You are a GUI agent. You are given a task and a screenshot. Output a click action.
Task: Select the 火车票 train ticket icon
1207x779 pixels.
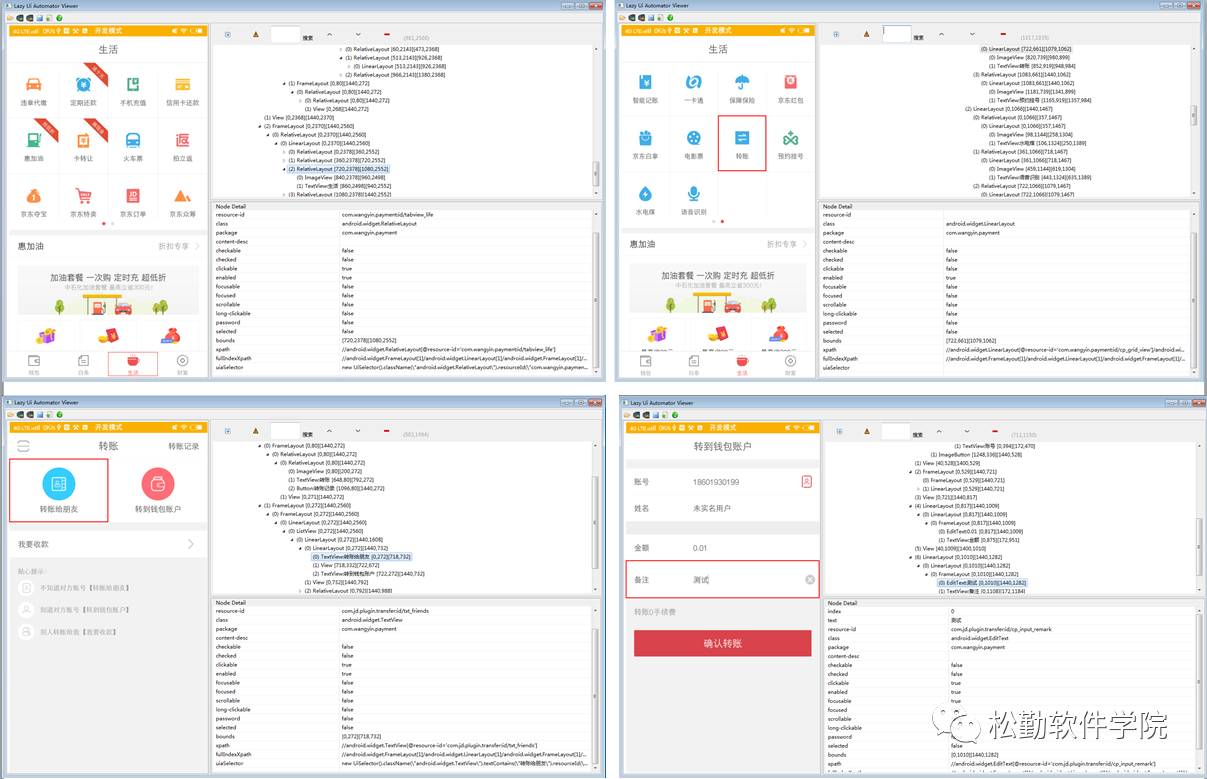pyautogui.click(x=133, y=140)
